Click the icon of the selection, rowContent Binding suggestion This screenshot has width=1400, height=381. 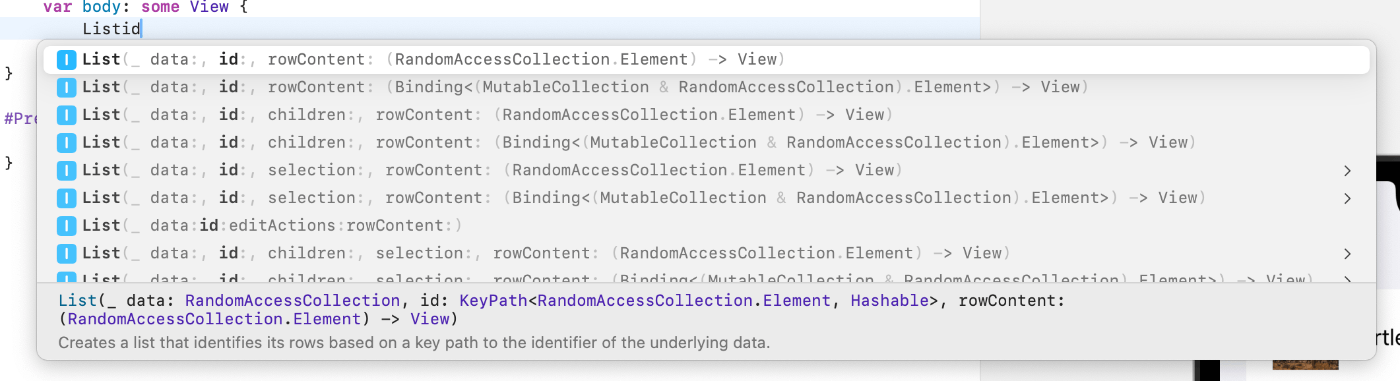pyautogui.click(x=66, y=198)
